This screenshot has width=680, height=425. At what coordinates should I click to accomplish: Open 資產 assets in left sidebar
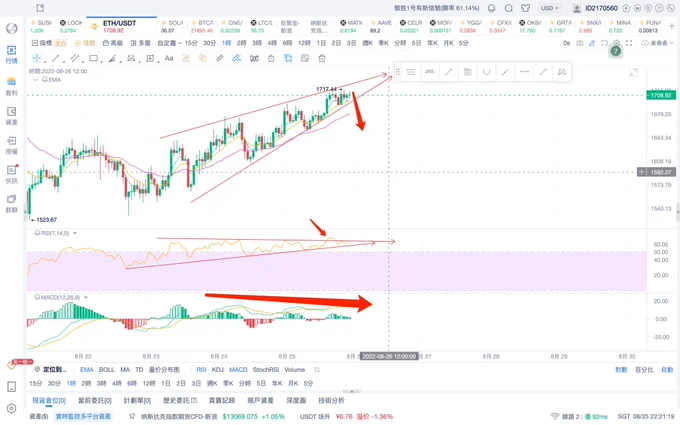click(12, 116)
